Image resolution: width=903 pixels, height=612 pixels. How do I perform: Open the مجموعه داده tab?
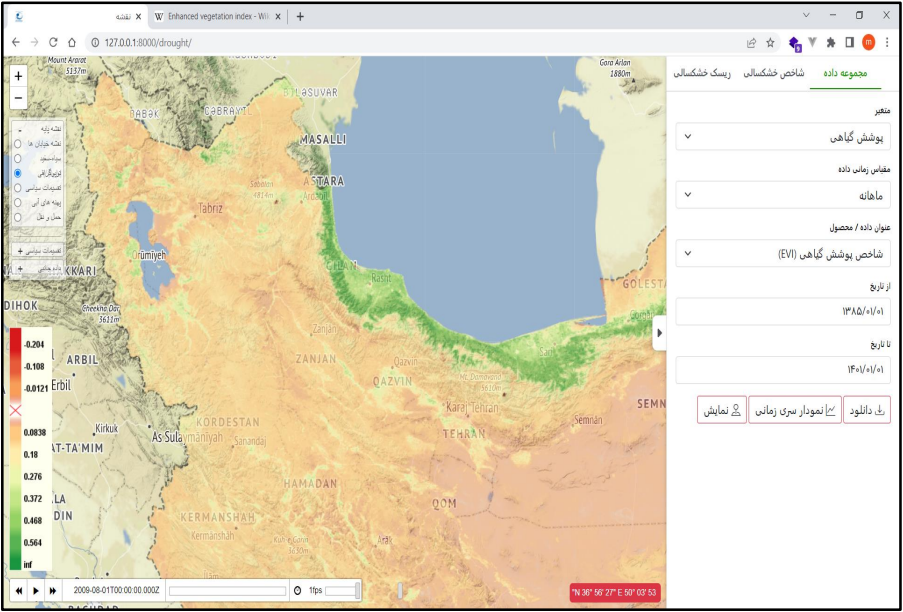coord(845,73)
